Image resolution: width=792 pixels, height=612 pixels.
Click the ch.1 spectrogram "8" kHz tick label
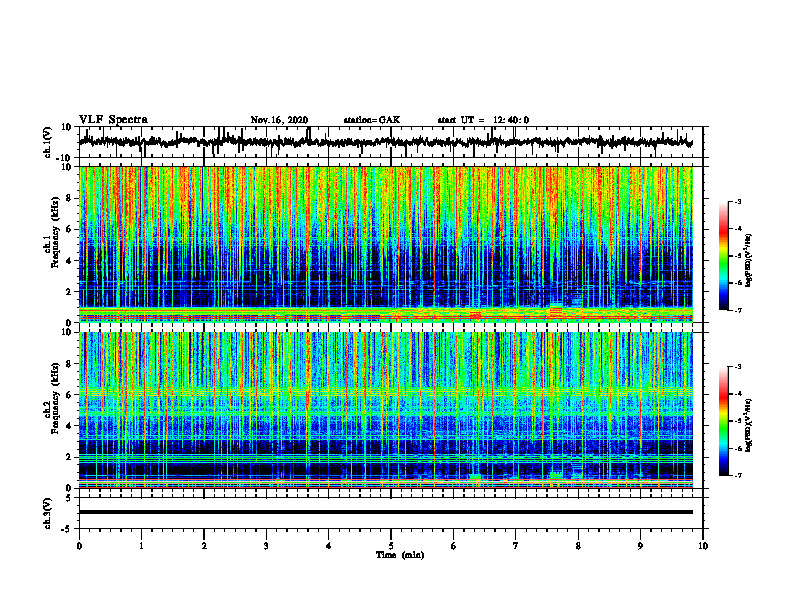click(x=69, y=198)
